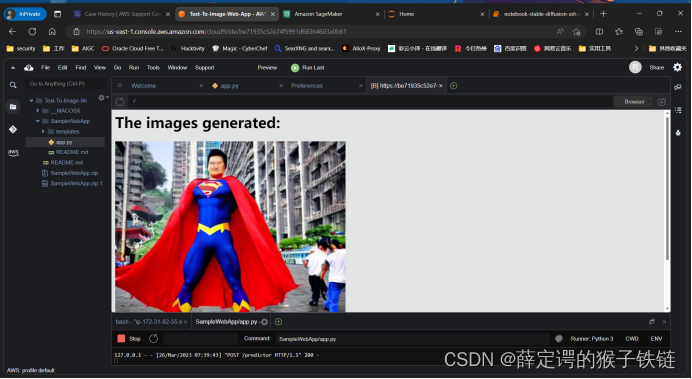Click the Stop button
The image size is (692, 379).
click(129, 339)
